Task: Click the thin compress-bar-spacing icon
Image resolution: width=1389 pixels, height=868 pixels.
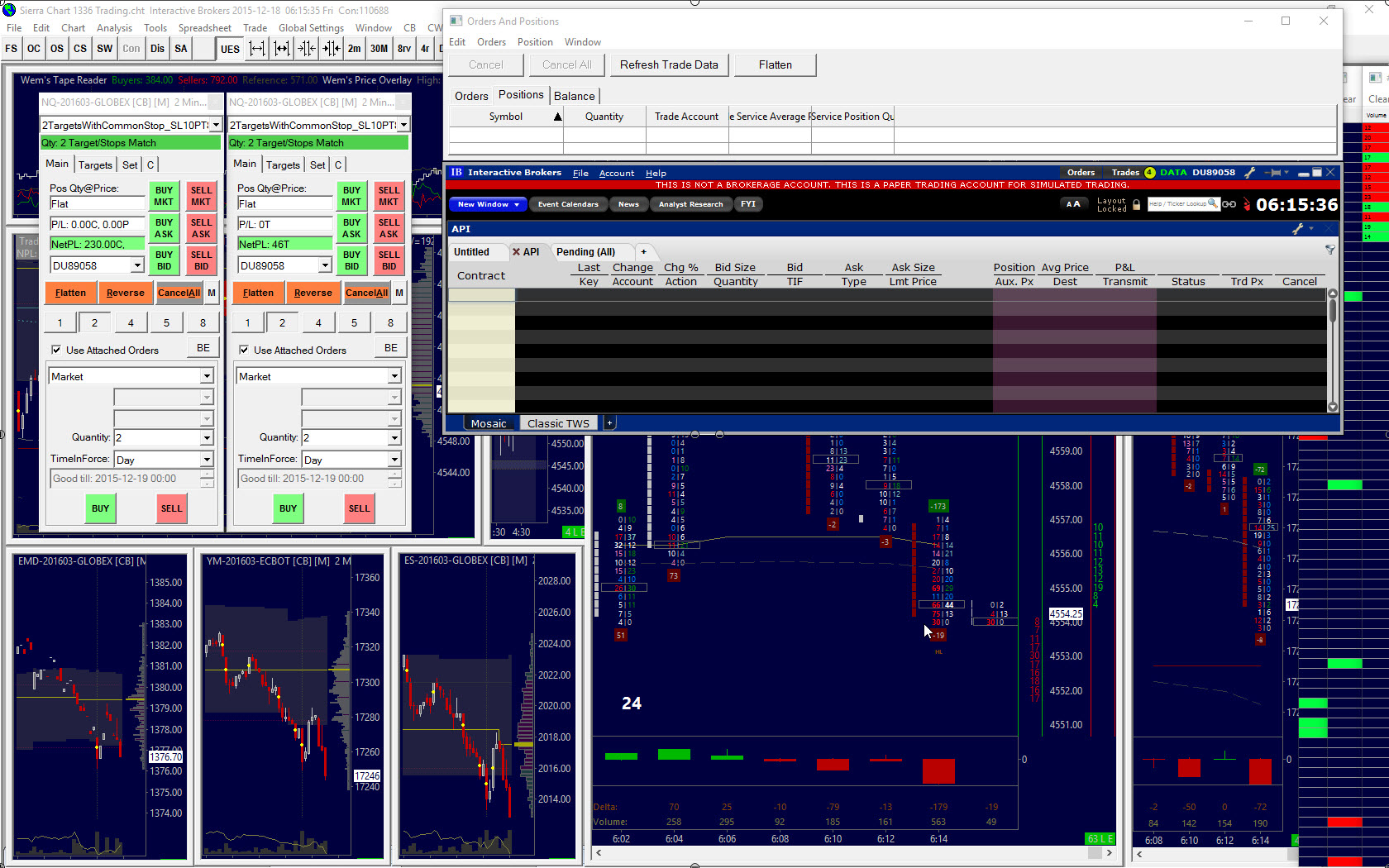Action: [307, 49]
